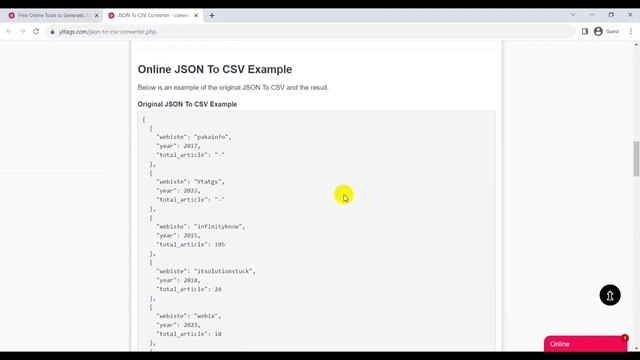Screen dimensions: 640x360
Task: Click the scroll-to-top arrow button
Action: (x=610, y=295)
